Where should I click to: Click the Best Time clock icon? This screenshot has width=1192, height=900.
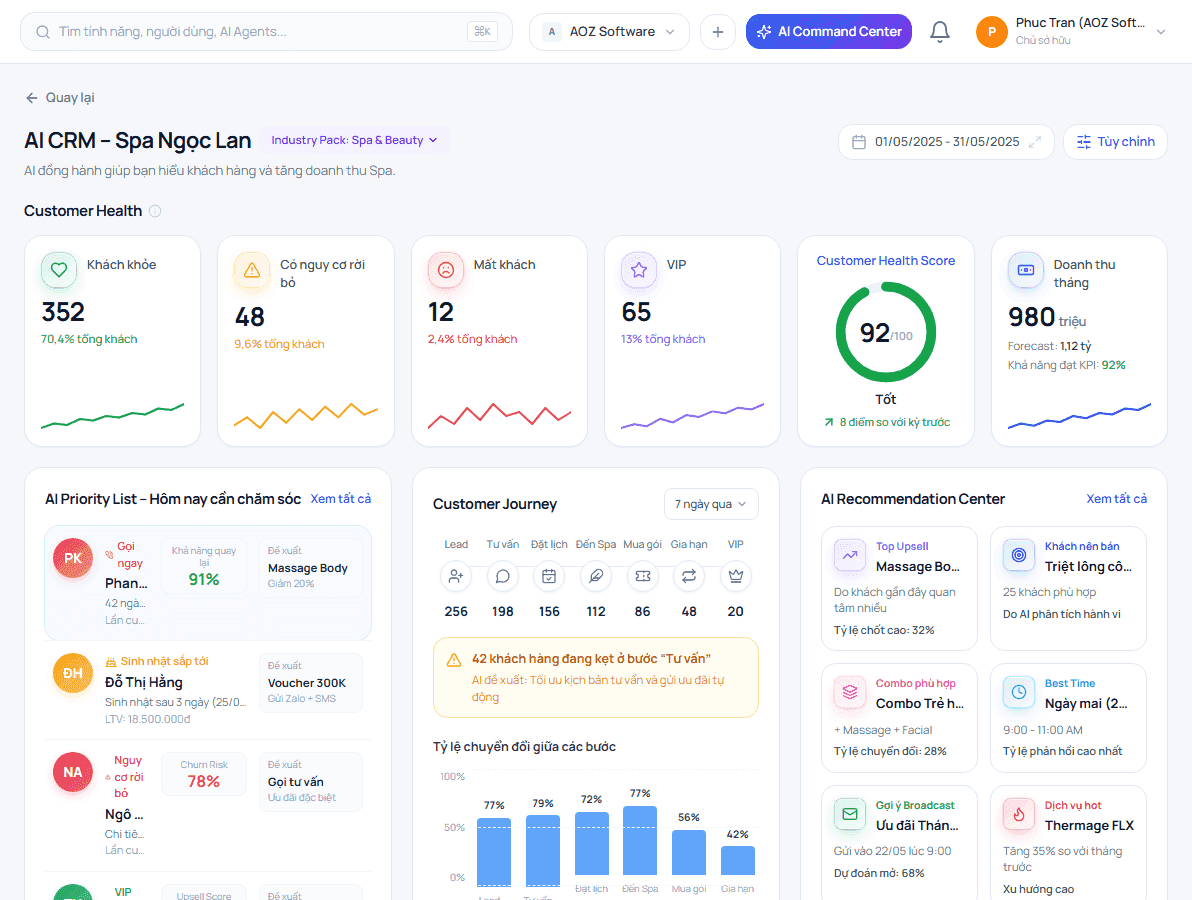click(1019, 692)
